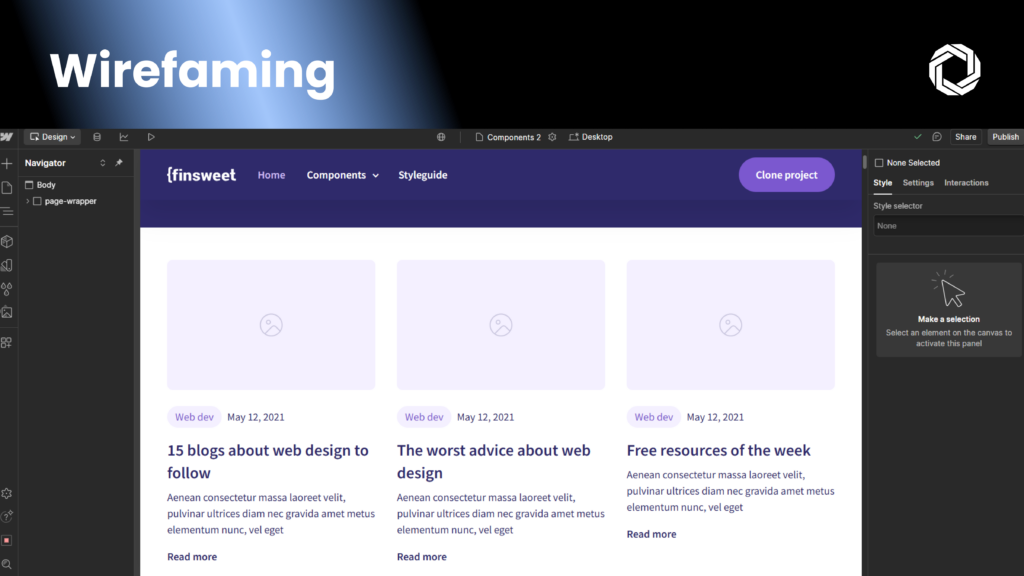
Task: Open the Components 2 page switcher
Action: (x=508, y=137)
